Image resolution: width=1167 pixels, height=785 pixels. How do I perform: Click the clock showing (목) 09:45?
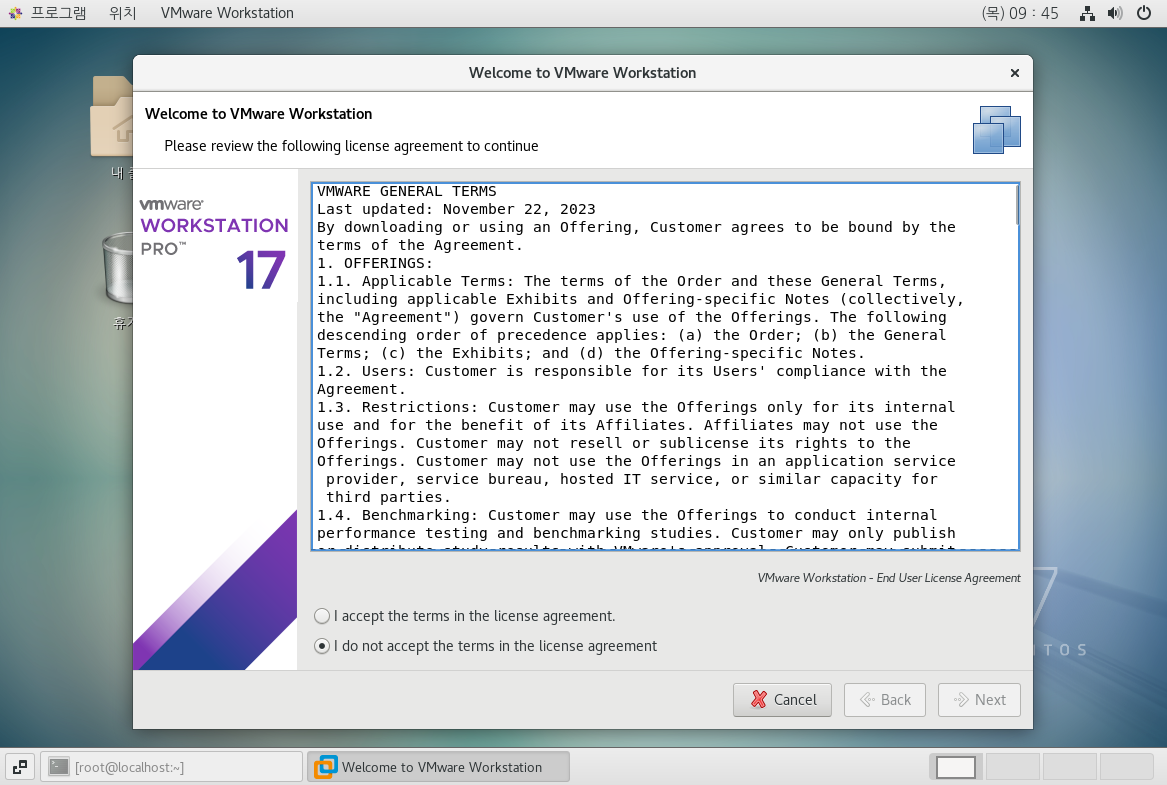[1020, 13]
